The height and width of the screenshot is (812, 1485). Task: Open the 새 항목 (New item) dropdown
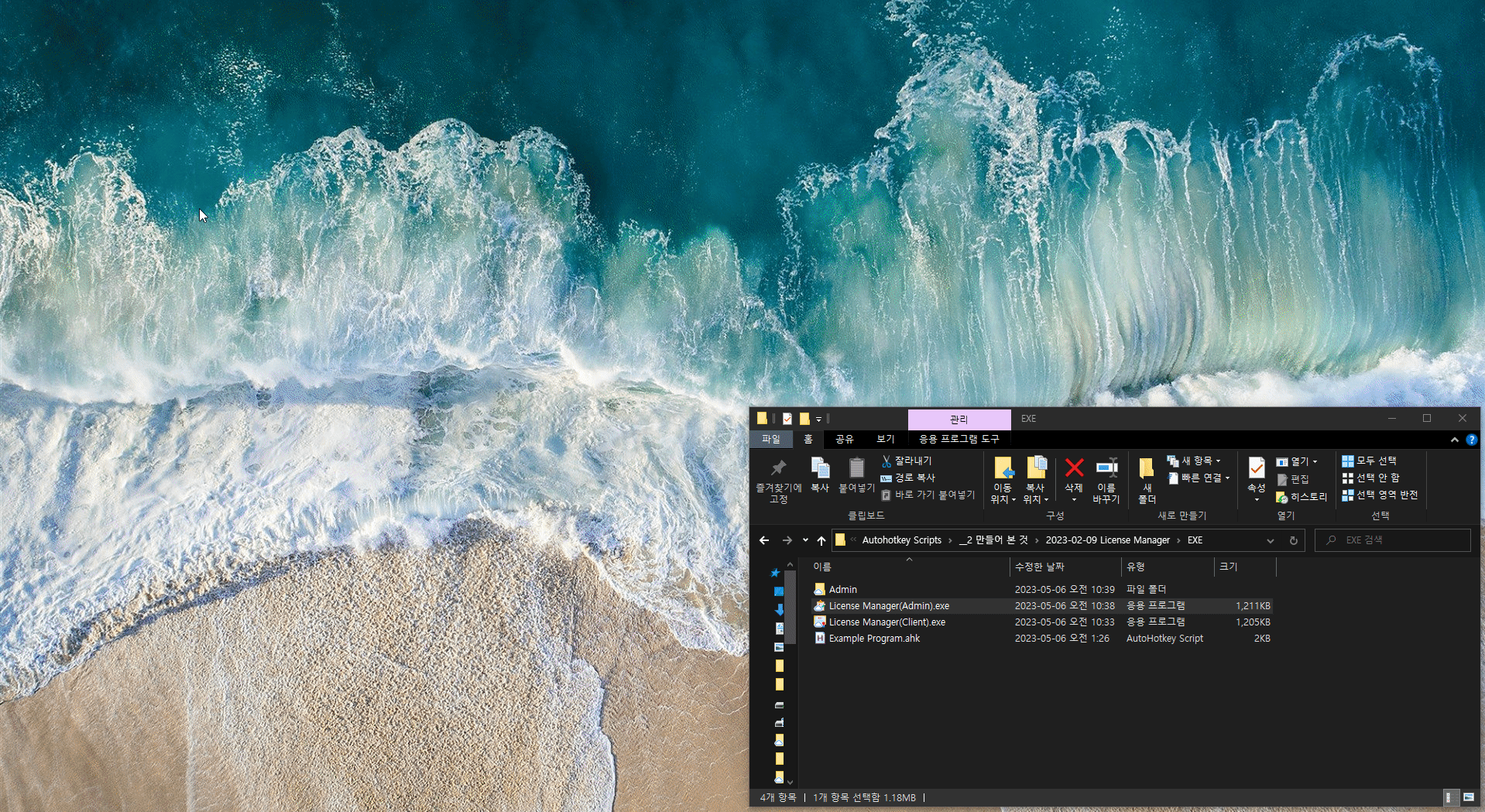pos(1195,461)
